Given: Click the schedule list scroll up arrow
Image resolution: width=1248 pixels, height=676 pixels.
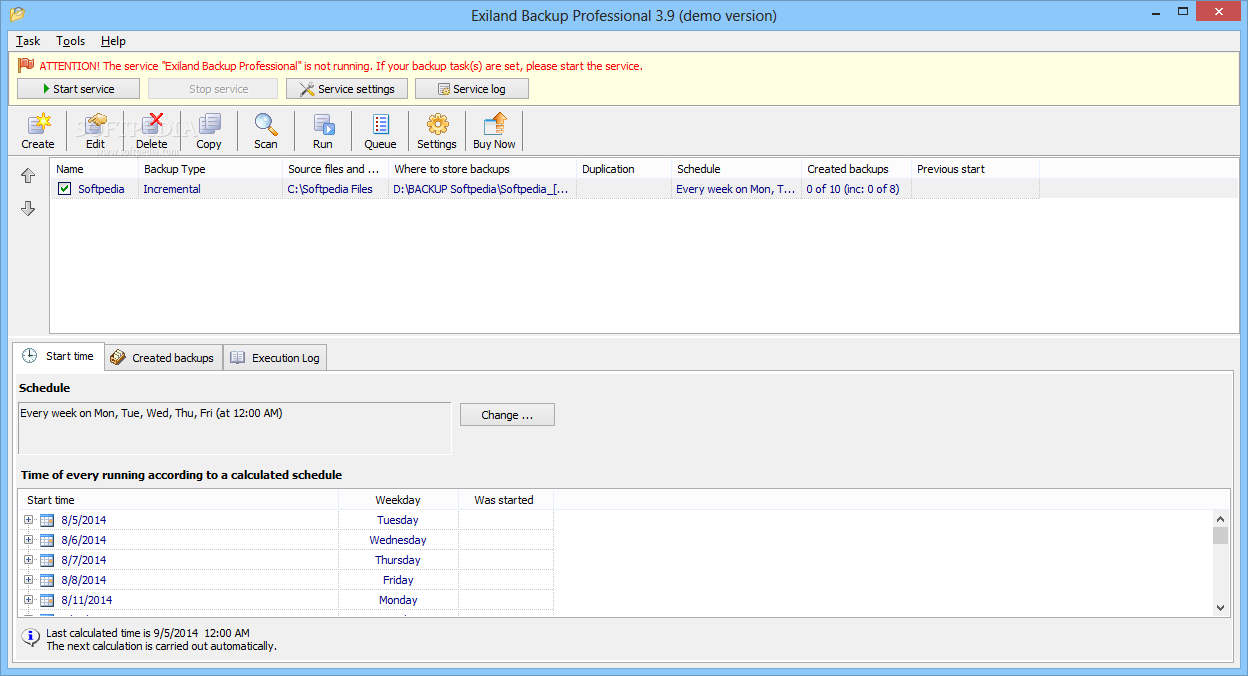Looking at the screenshot, I should [x=1220, y=518].
